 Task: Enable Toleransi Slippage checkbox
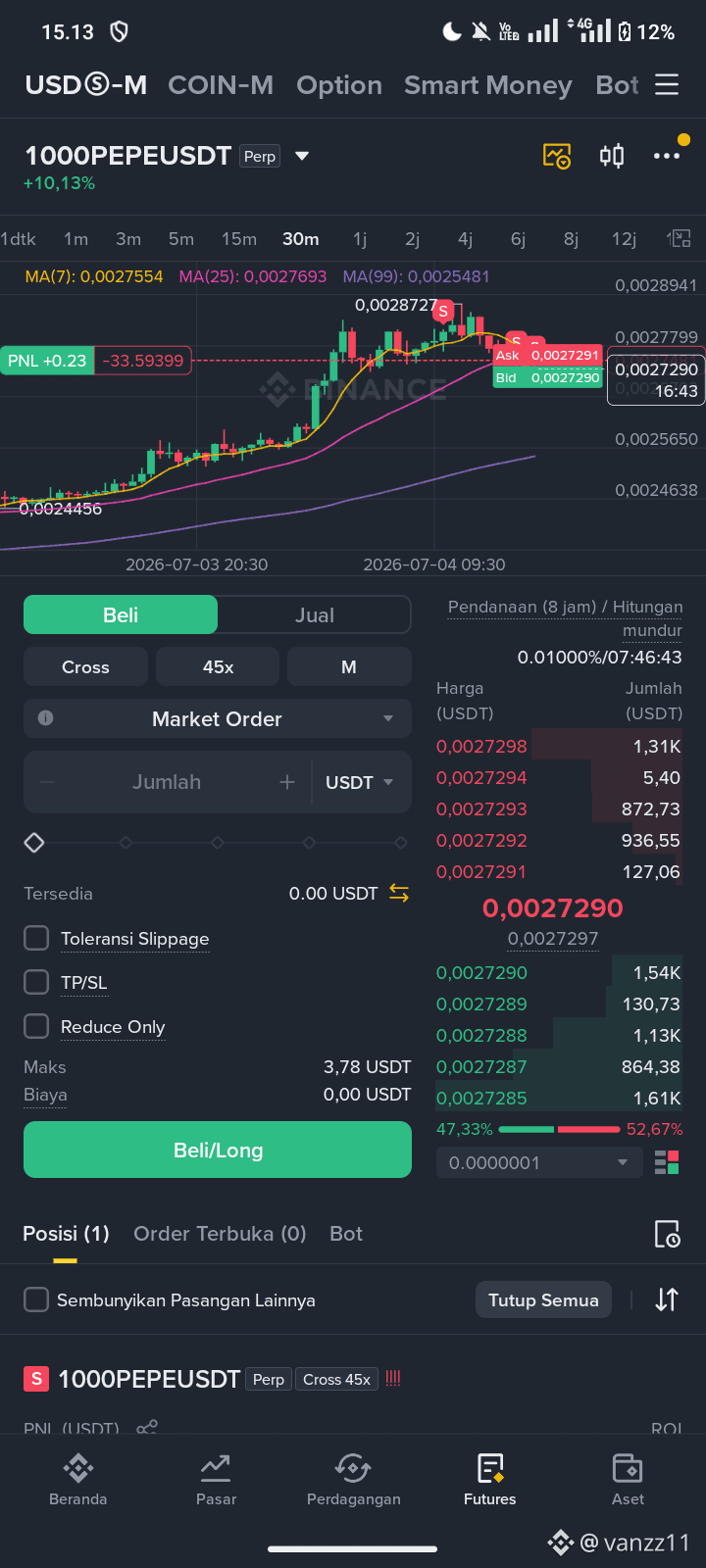click(x=36, y=938)
